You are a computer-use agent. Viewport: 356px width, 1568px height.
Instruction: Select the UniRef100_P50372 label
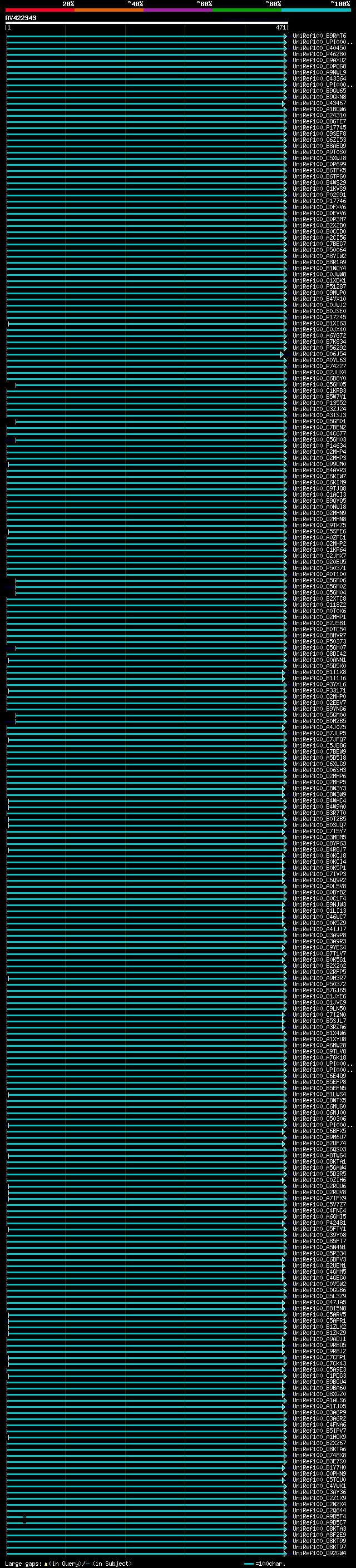(319, 985)
